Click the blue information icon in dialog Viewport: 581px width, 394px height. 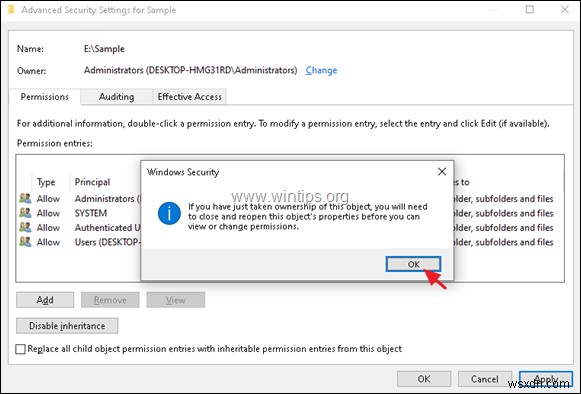pos(169,213)
